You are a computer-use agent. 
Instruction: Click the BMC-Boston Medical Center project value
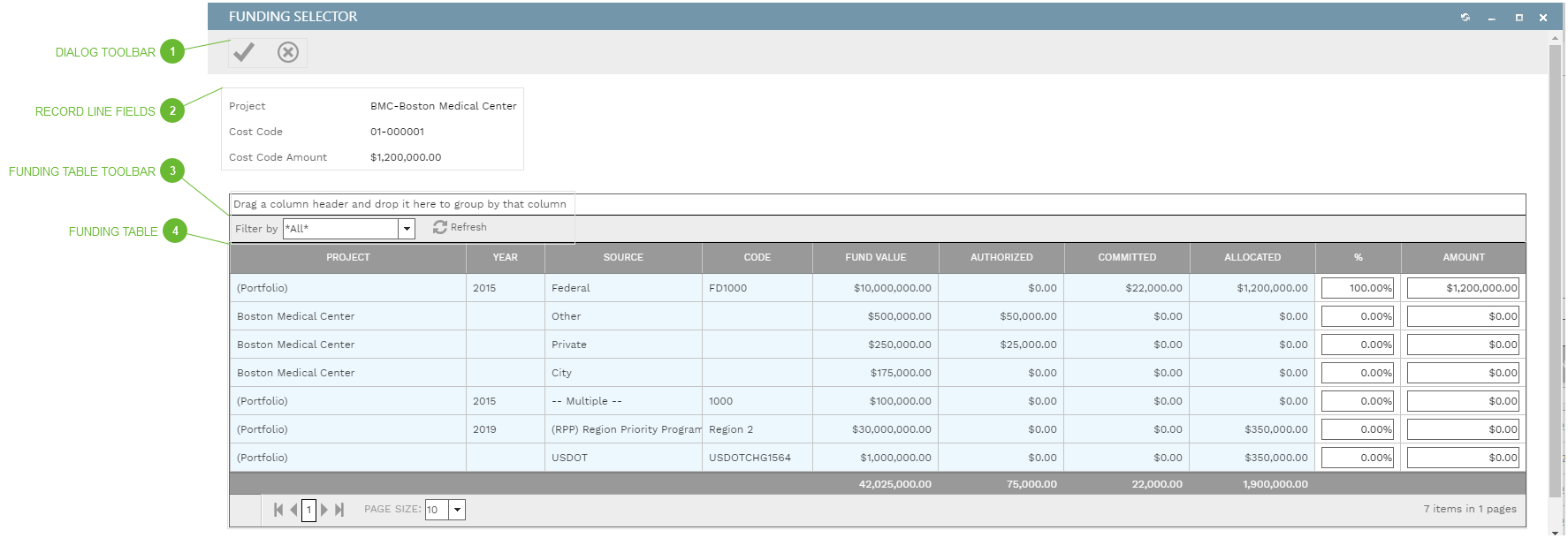[444, 106]
